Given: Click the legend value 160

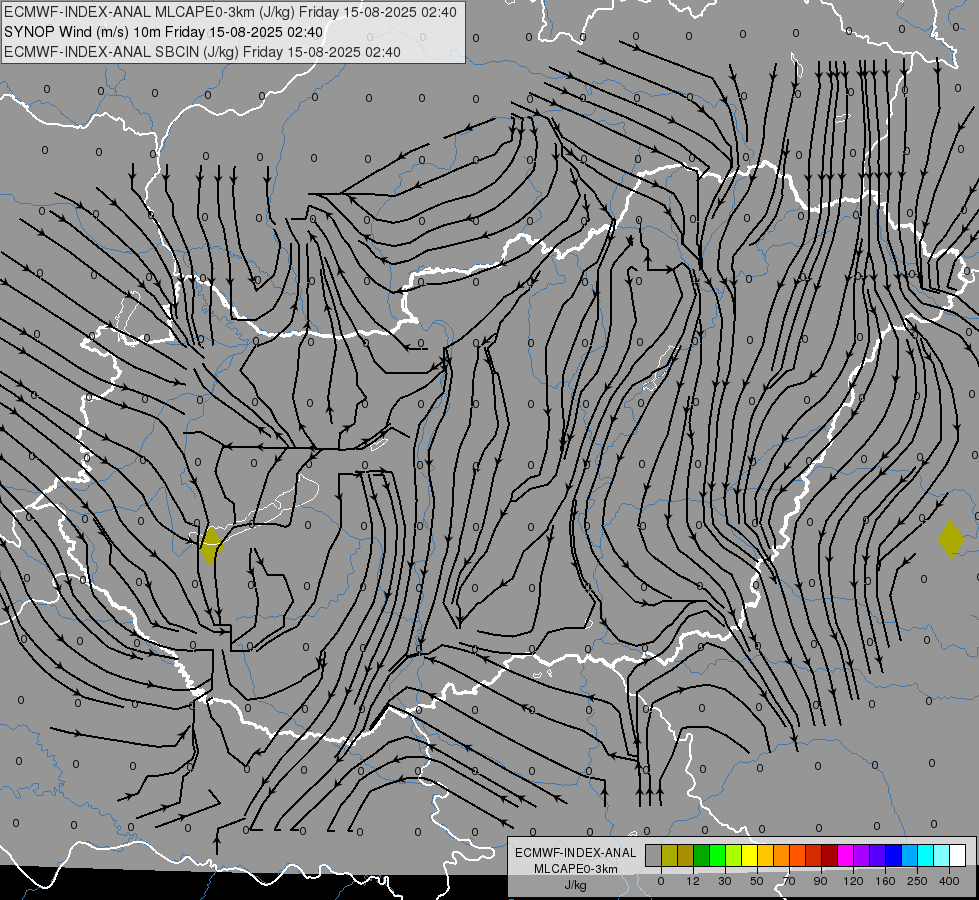Looking at the screenshot, I should pos(885,881).
